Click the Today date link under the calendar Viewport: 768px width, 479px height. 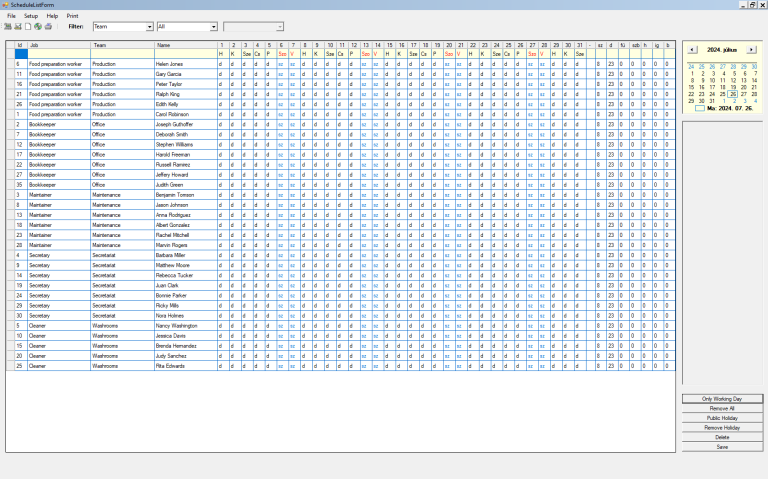[x=728, y=107]
